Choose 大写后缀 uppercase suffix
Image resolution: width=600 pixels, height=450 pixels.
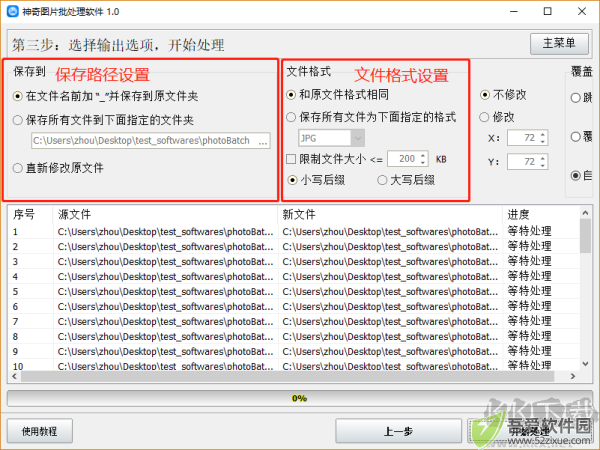click(406, 180)
